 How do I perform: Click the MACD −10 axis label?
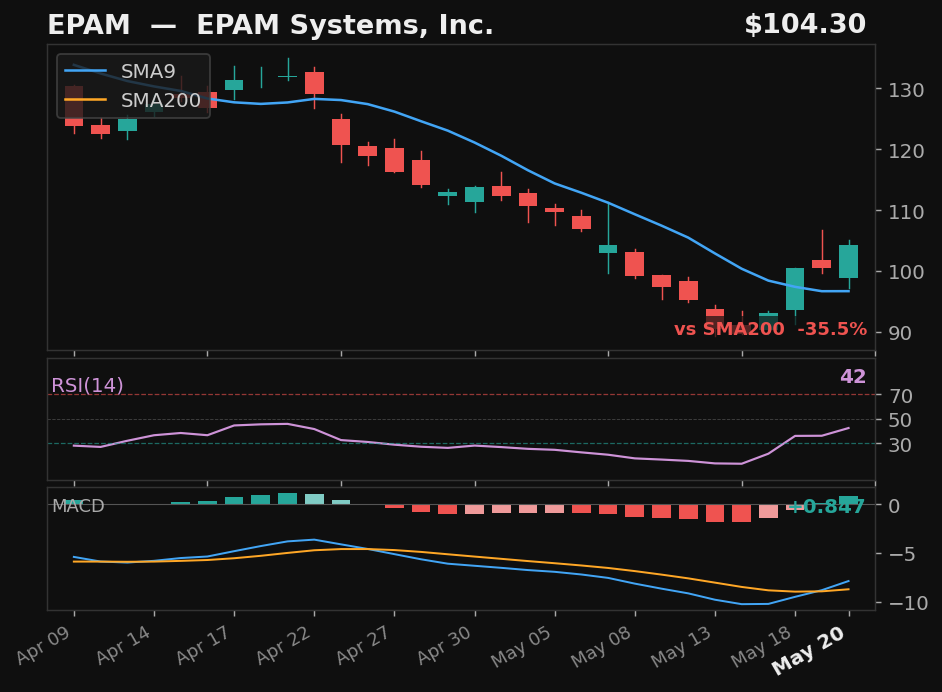click(908, 603)
